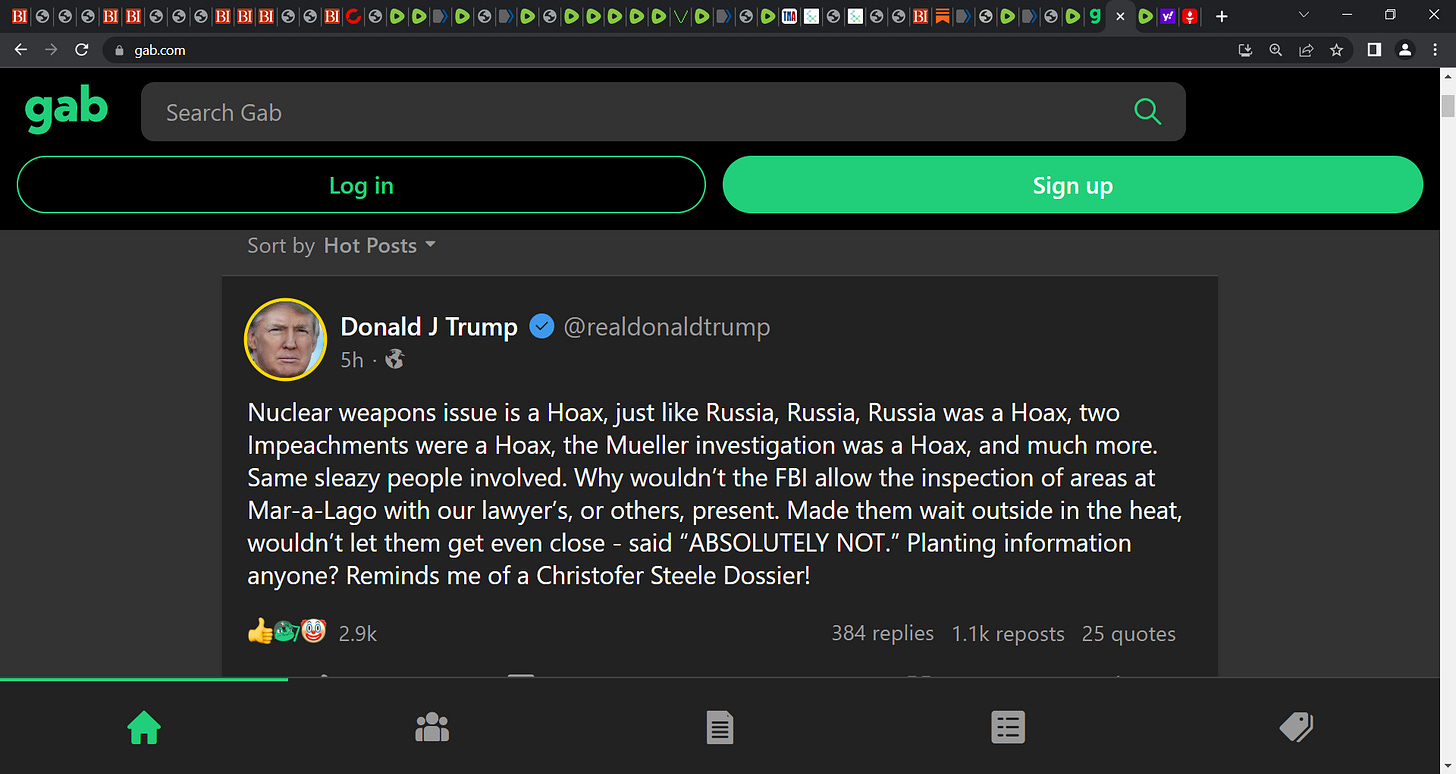Viewport: 1456px width, 774px height.
Task: Switch to the red microphone icon tab
Action: click(x=1189, y=17)
